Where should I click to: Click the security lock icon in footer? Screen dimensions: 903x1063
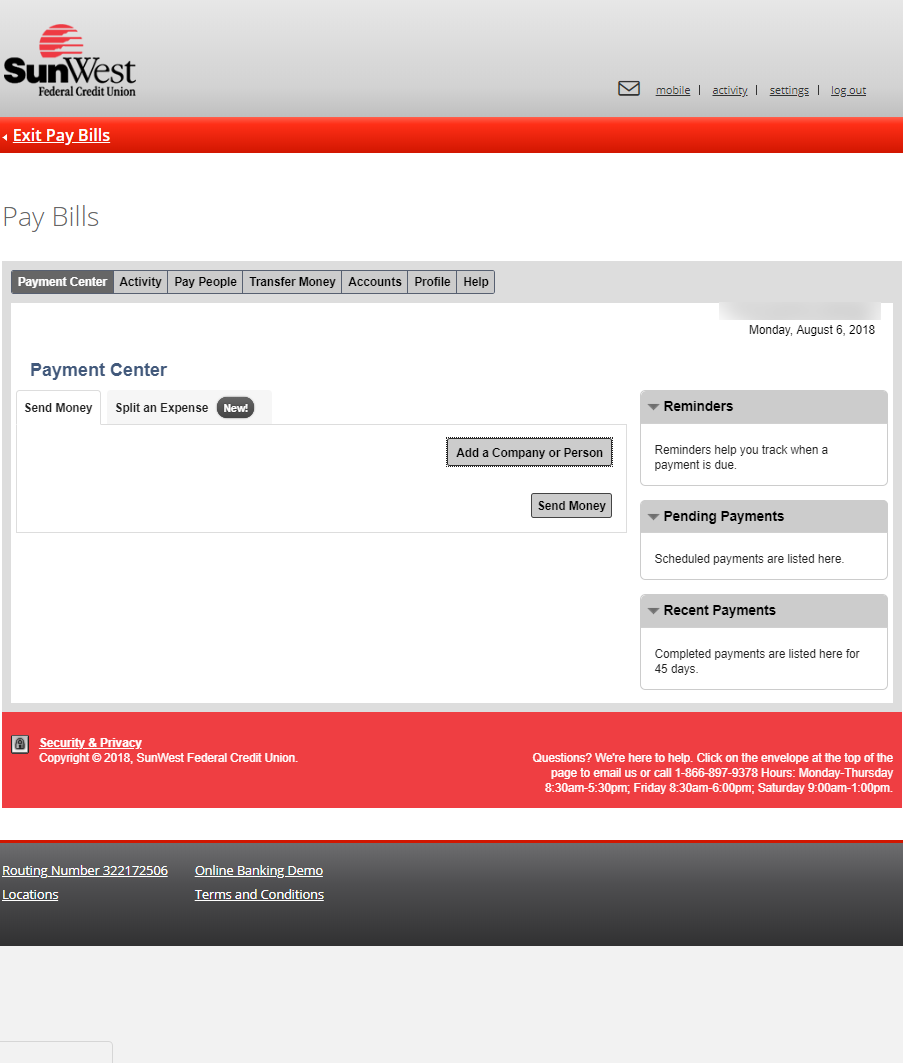pos(20,744)
